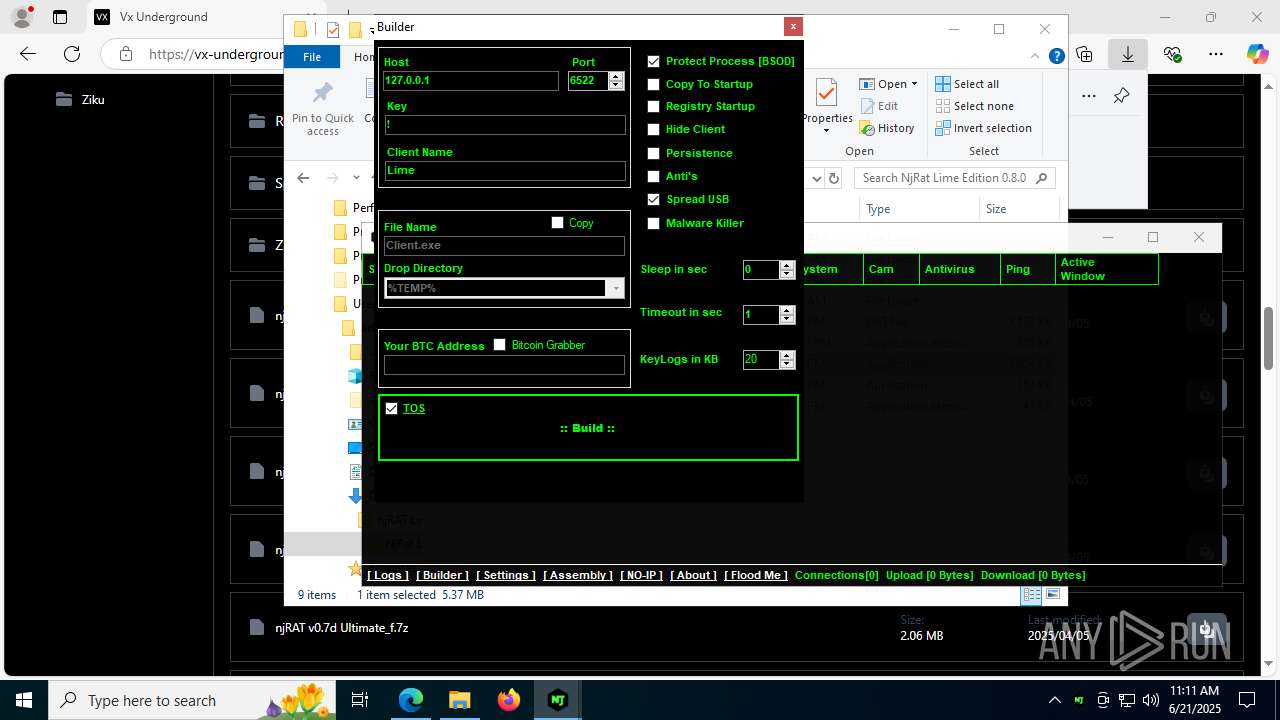Click the Explorer refresh icon beside search
Image resolution: width=1280 pixels, height=720 pixels.
tap(834, 178)
